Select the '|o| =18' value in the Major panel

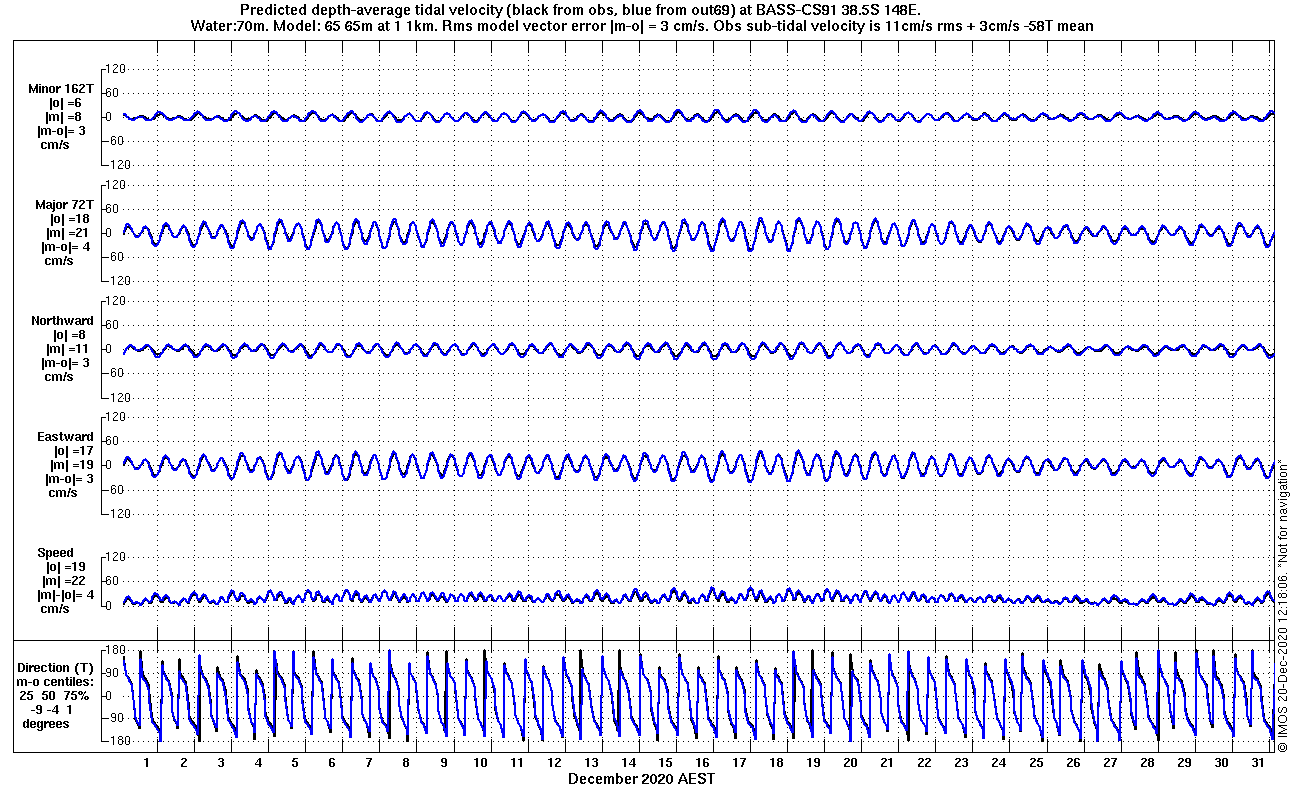click(x=70, y=219)
